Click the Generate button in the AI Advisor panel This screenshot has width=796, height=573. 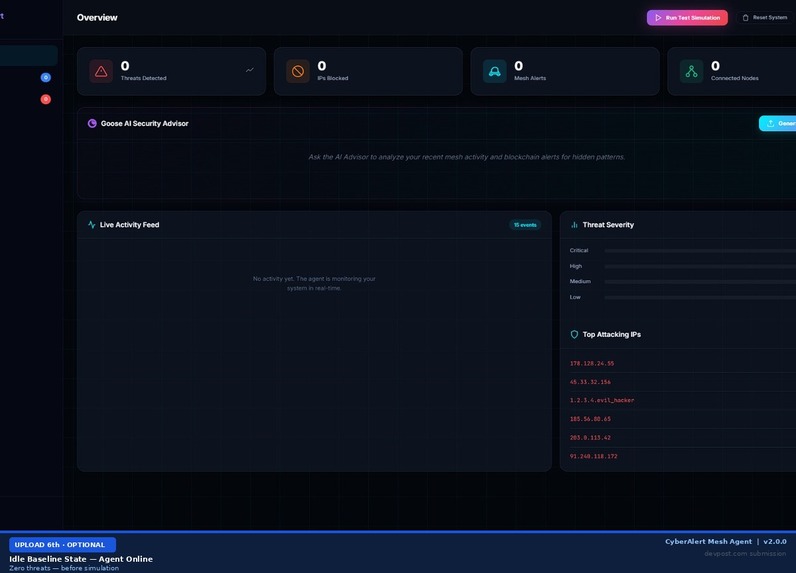click(778, 123)
